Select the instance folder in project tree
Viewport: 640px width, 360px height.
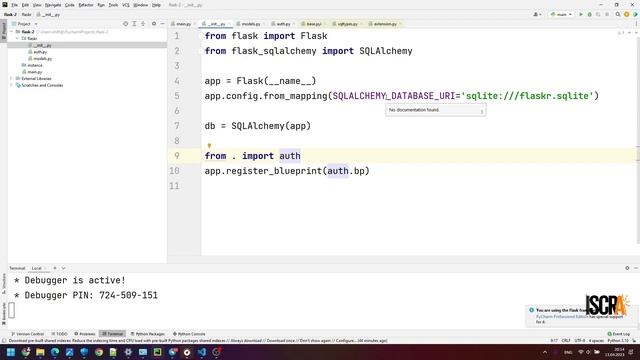tap(32, 65)
